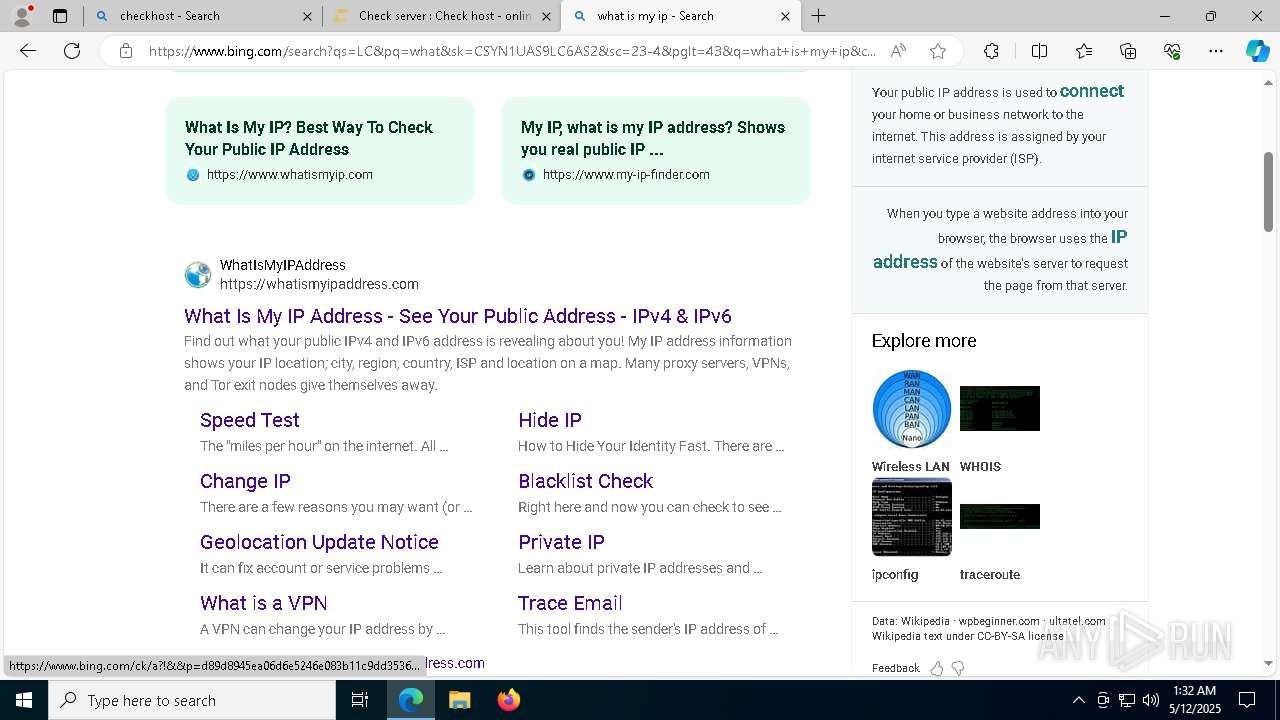
Task: Click the Feedback label
Action: 896,668
